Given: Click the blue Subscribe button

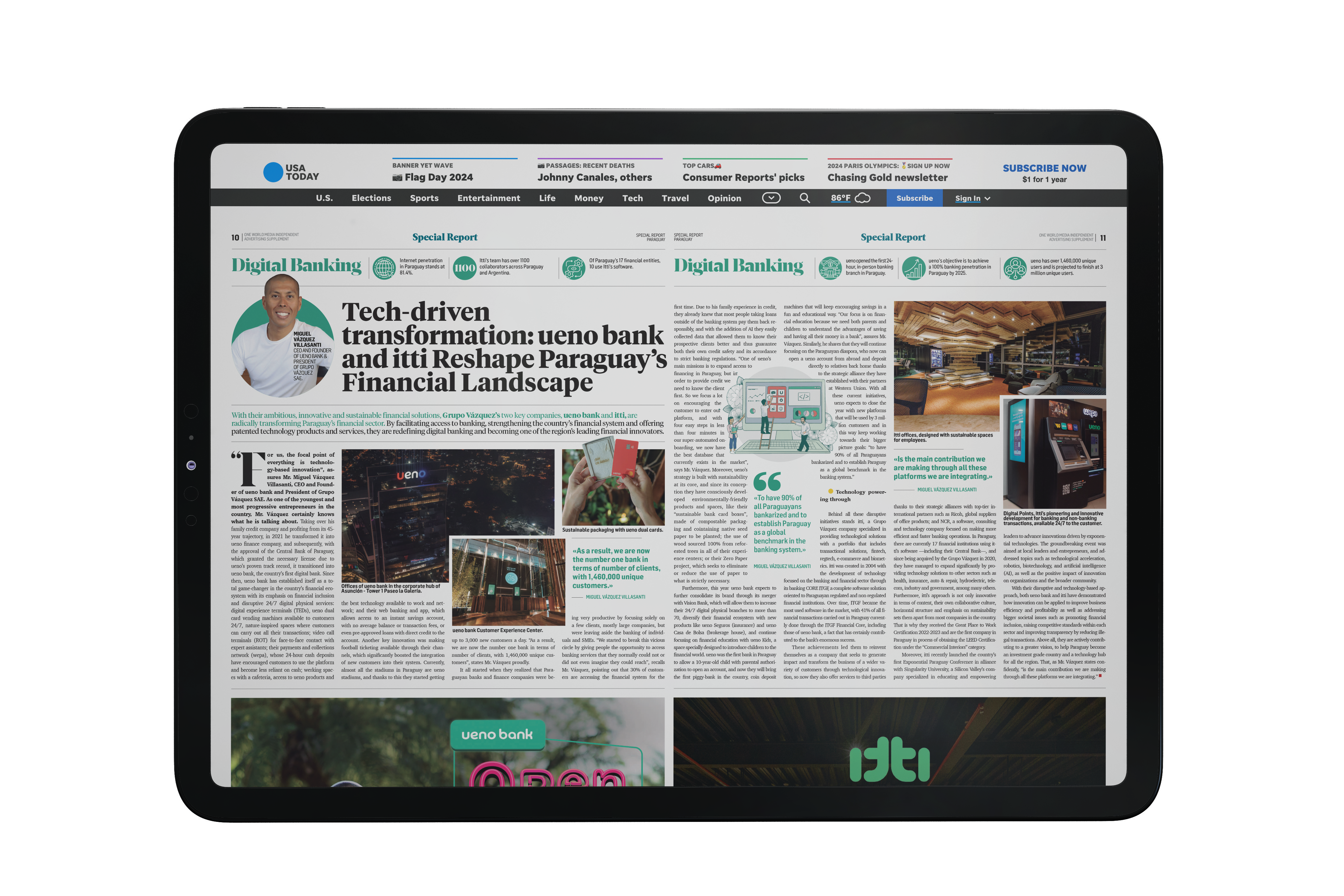Looking at the screenshot, I should coord(914,198).
